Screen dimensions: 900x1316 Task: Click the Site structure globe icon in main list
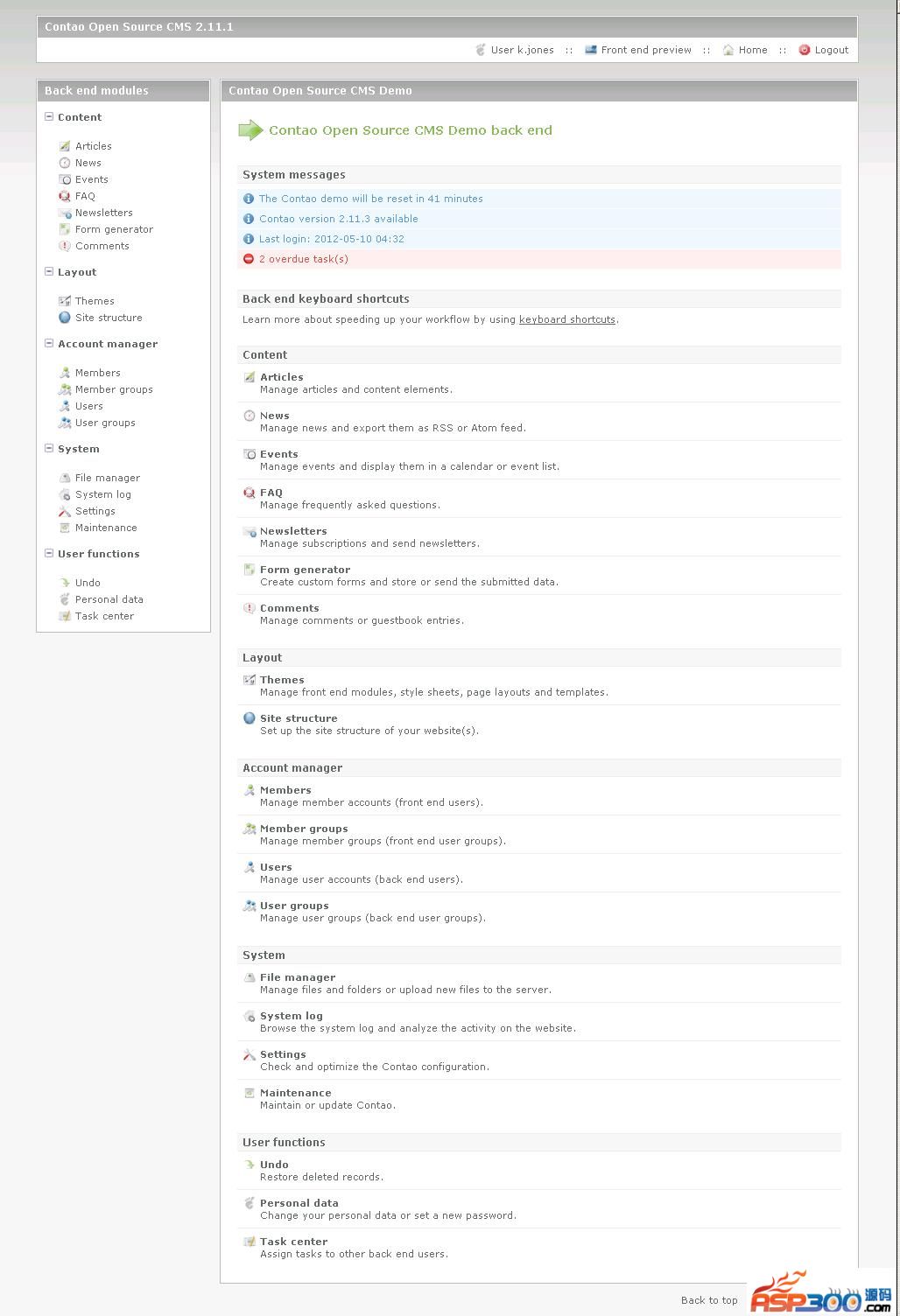tap(250, 718)
